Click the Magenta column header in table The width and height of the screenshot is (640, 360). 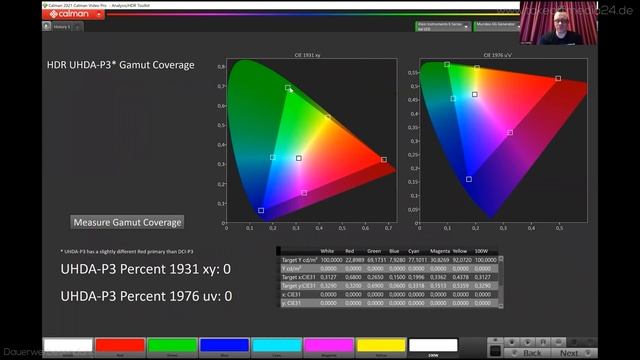click(x=440, y=251)
